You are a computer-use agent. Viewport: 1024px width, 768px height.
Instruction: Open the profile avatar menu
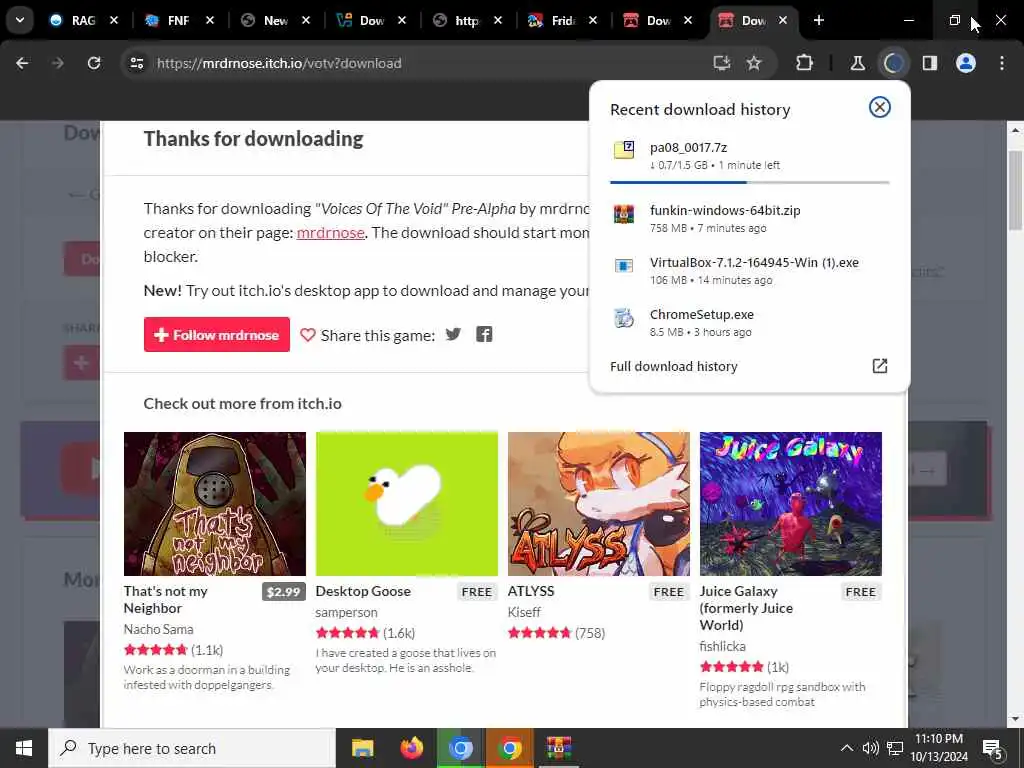coord(966,63)
